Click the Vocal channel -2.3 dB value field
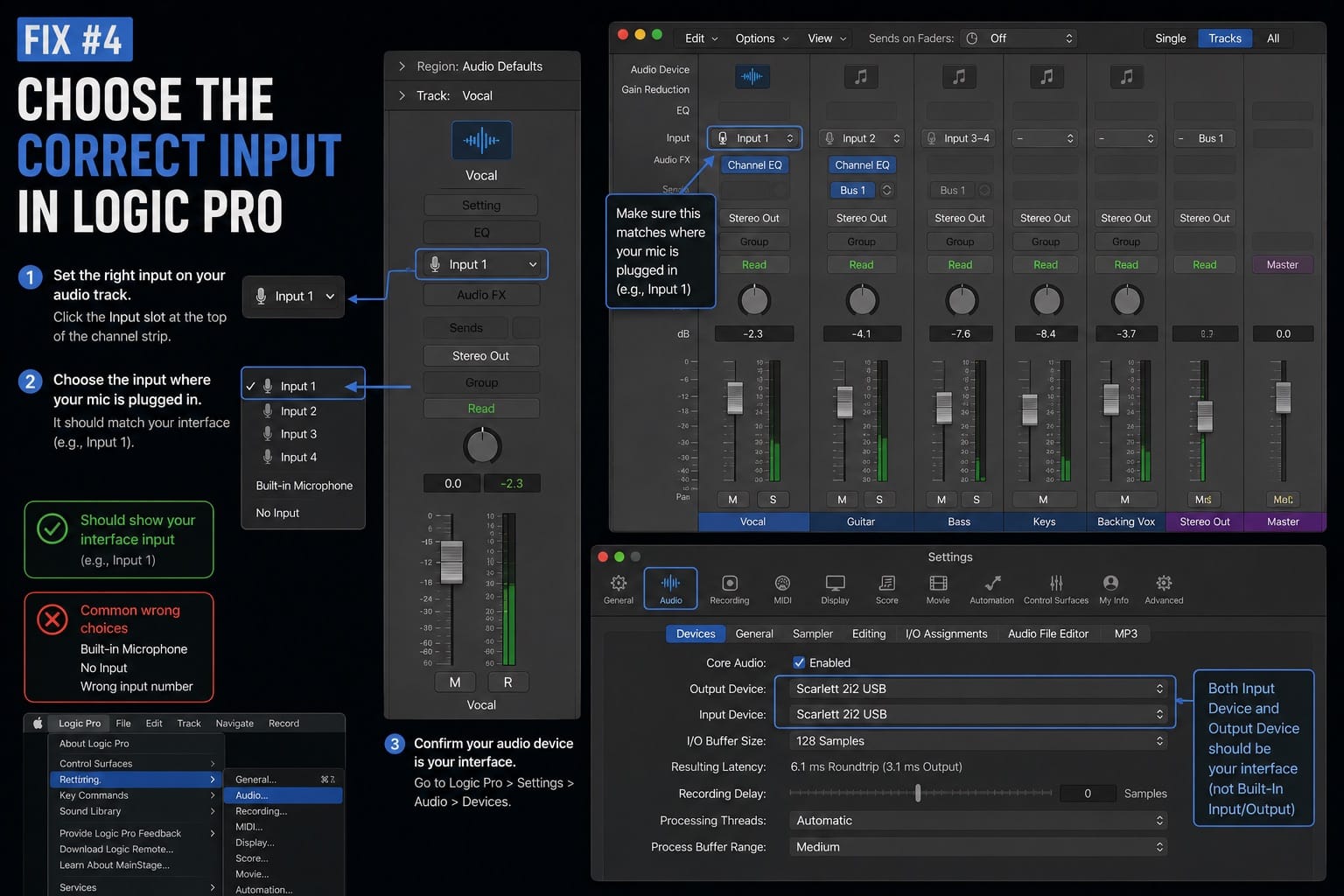Viewport: 1344px width, 896px height. coord(753,333)
